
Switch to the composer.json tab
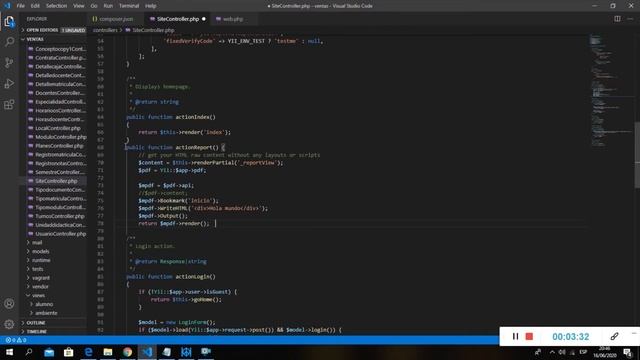point(116,19)
